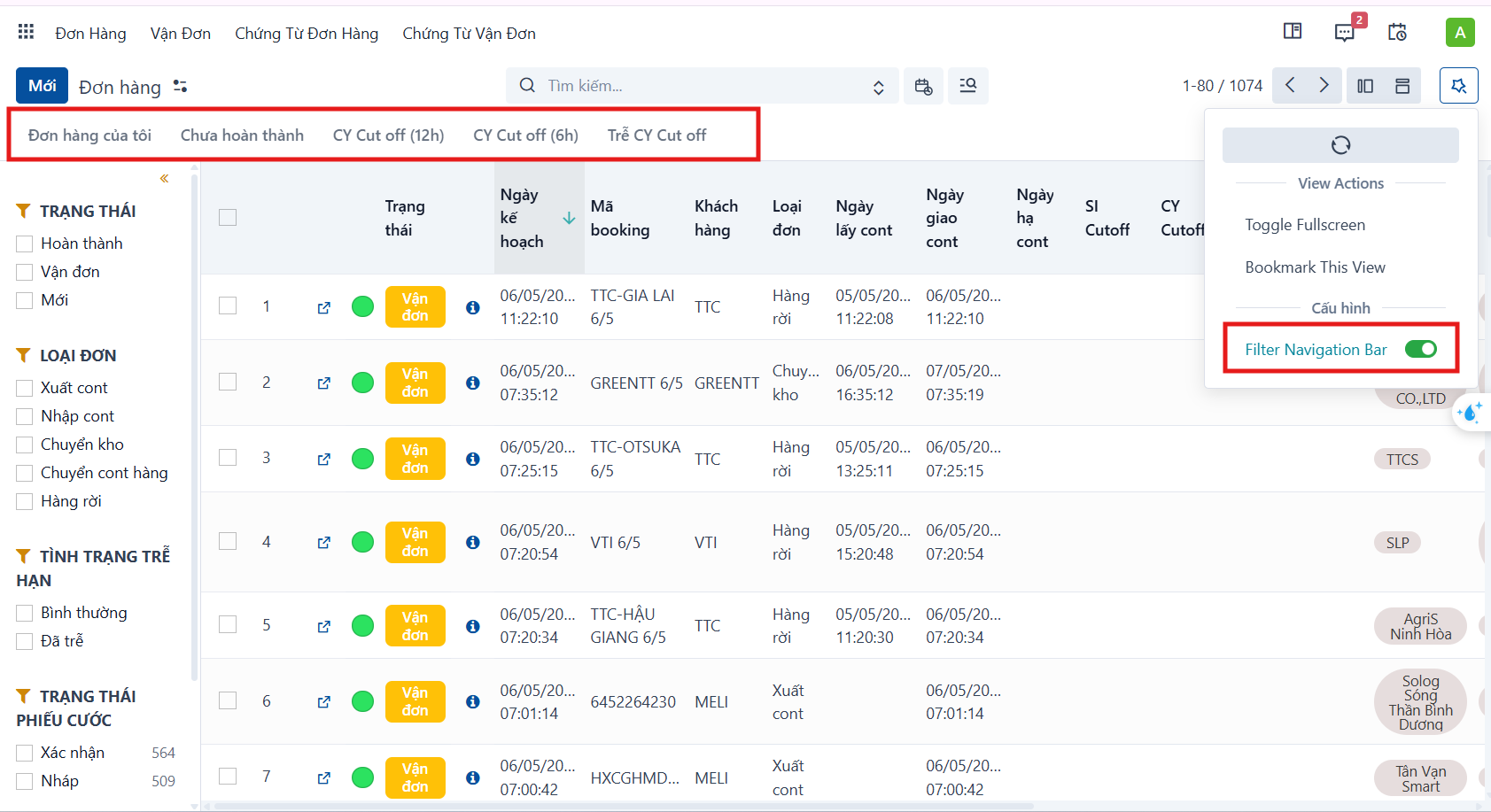Open record 6 external link icon
This screenshot has height=812, width=1491.
pyautogui.click(x=324, y=702)
